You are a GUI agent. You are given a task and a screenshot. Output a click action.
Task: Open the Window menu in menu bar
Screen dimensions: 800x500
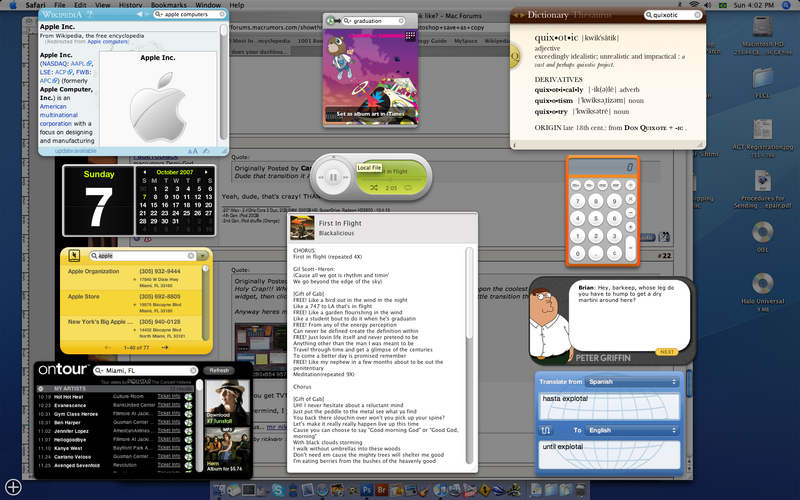point(208,5)
